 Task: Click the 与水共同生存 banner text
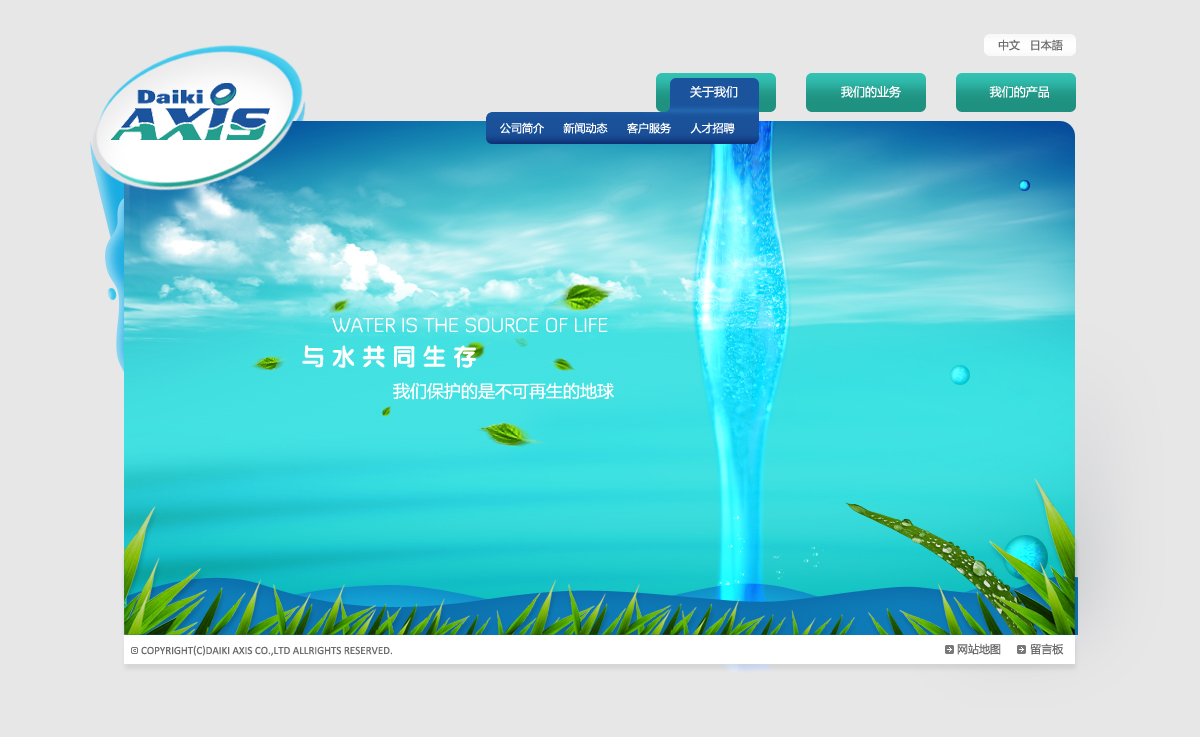click(x=390, y=357)
